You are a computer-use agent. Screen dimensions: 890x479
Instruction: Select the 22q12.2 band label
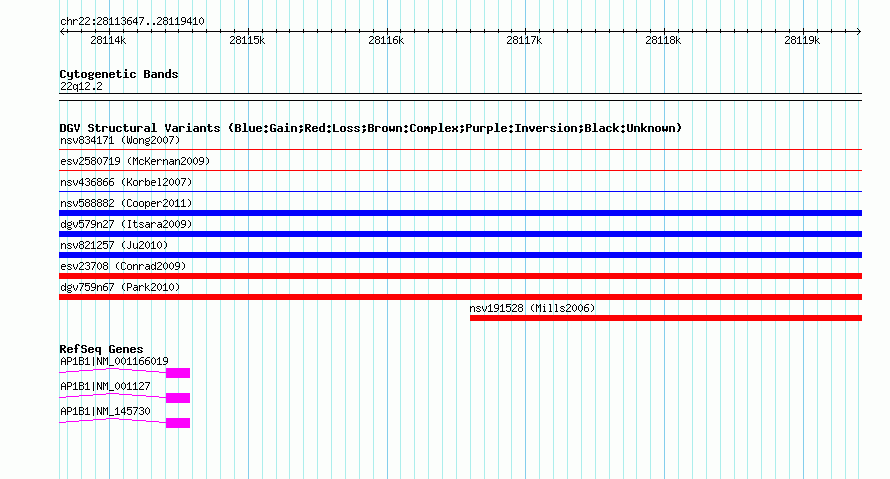click(81, 86)
